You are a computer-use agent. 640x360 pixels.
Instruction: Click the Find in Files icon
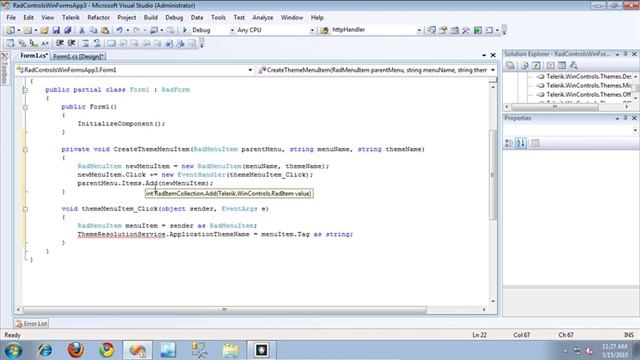[324, 30]
